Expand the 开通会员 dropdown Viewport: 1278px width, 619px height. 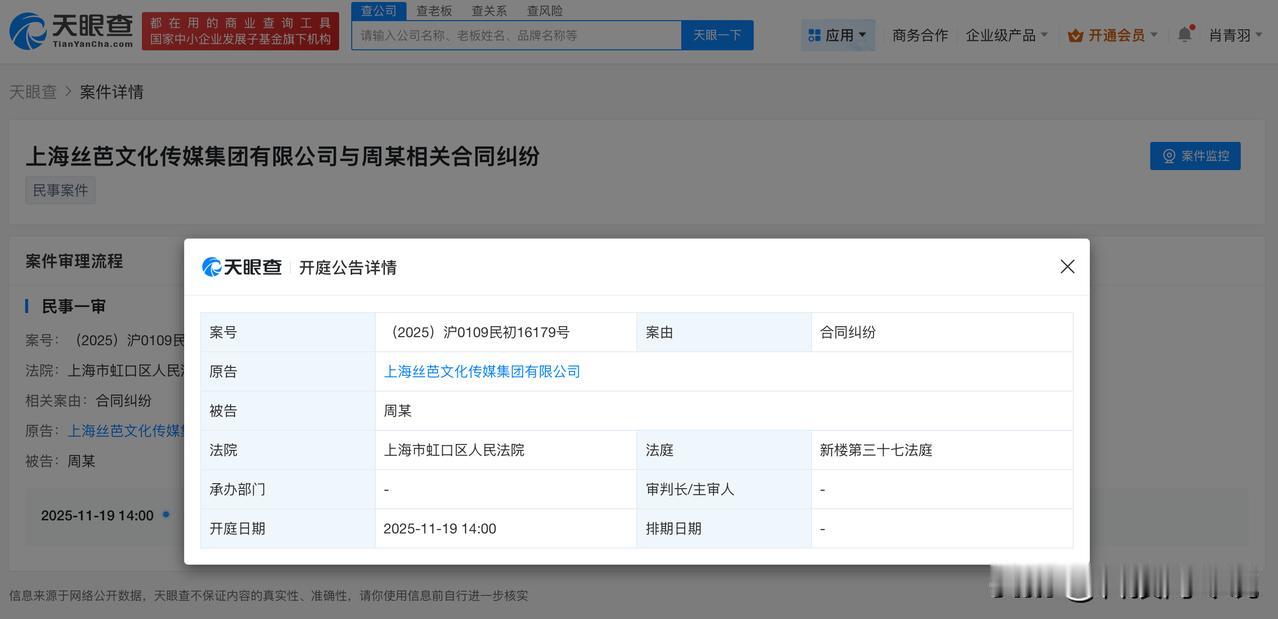1113,35
